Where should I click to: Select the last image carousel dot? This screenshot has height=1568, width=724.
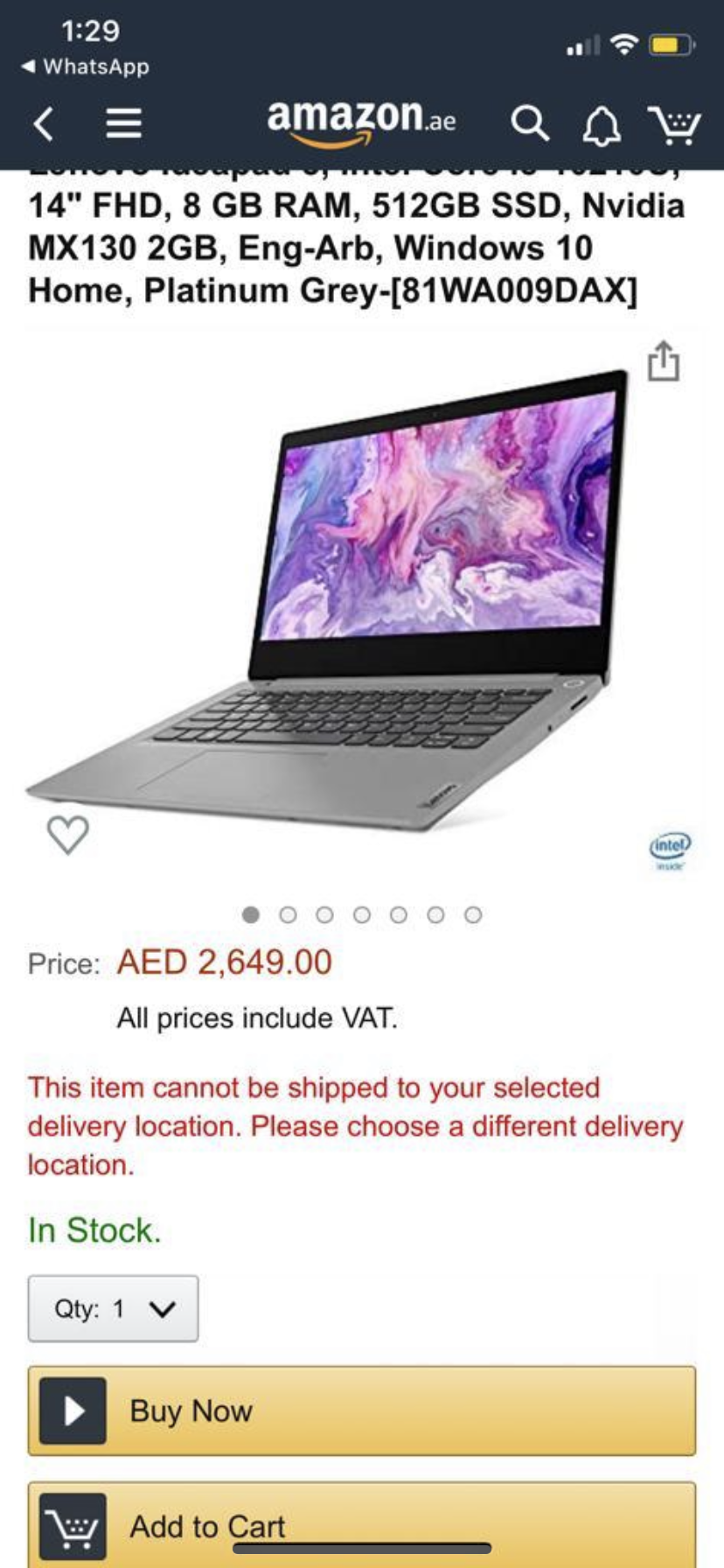473,915
